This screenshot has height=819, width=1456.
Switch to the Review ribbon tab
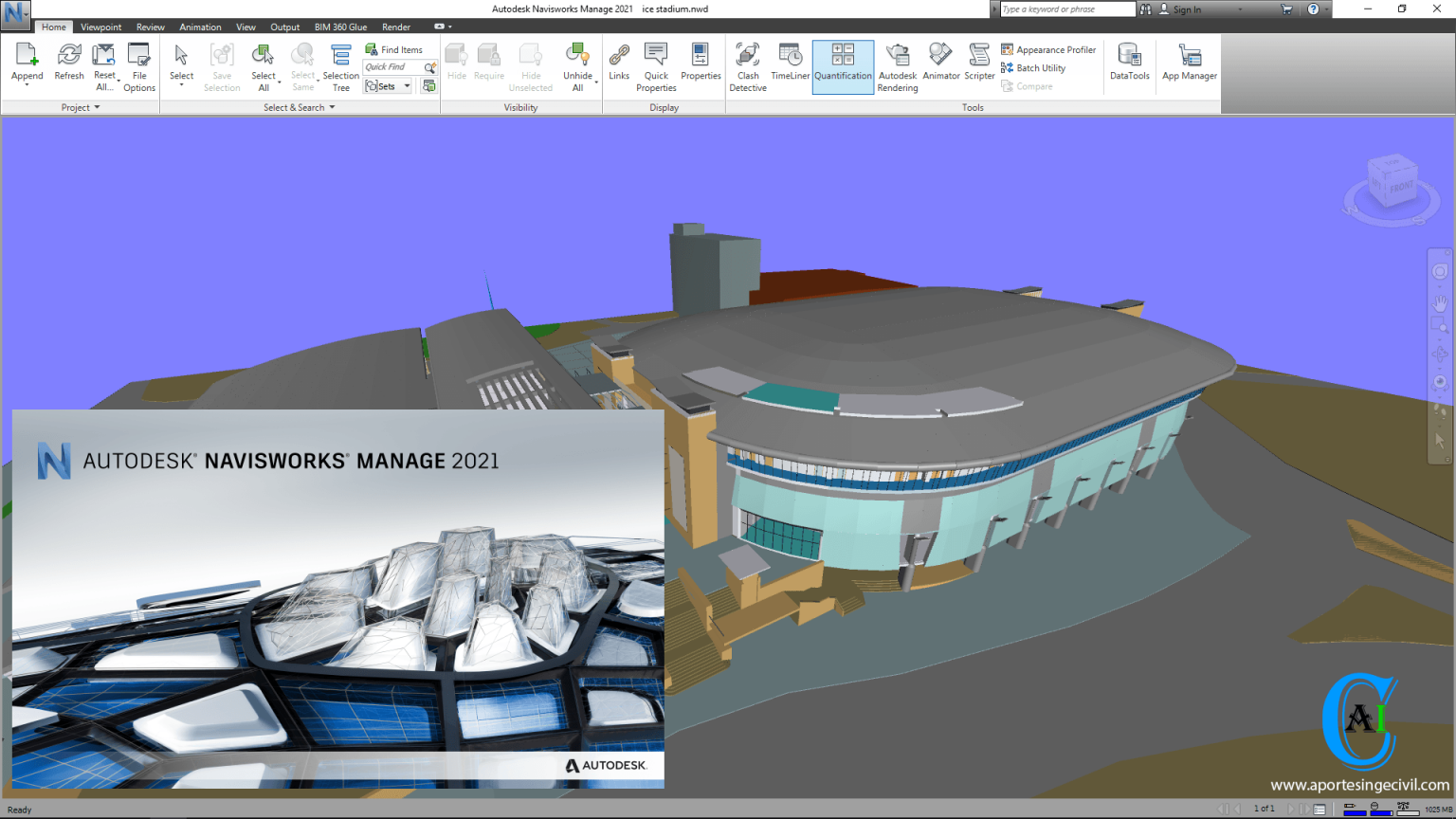(150, 27)
